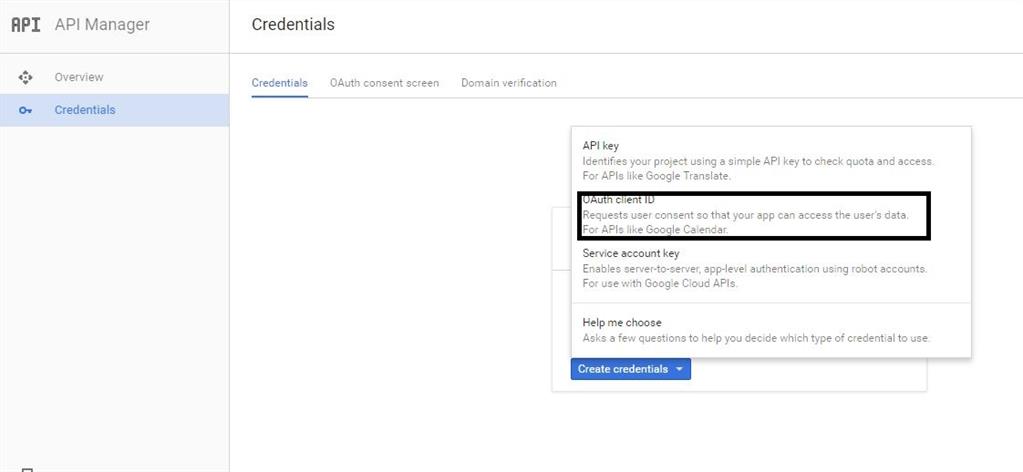The height and width of the screenshot is (472, 1023).
Task: Click the Create credentials dropdown arrow
Action: point(679,370)
